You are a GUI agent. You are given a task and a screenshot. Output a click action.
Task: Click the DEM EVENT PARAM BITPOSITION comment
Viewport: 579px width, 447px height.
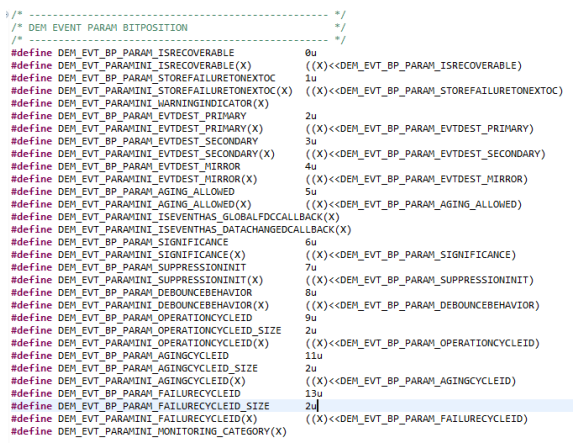[x=108, y=28]
